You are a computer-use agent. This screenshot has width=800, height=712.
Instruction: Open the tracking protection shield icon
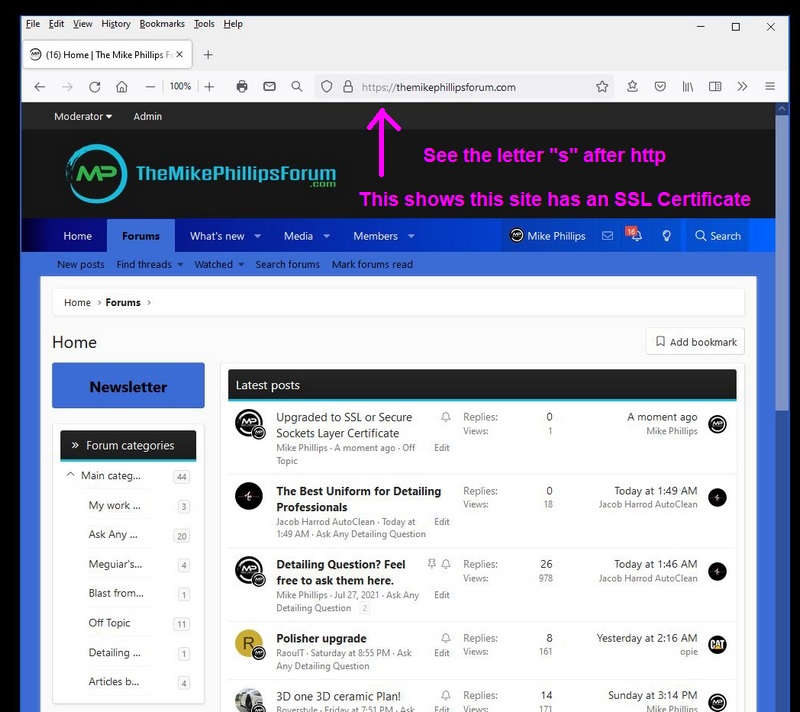coord(327,87)
